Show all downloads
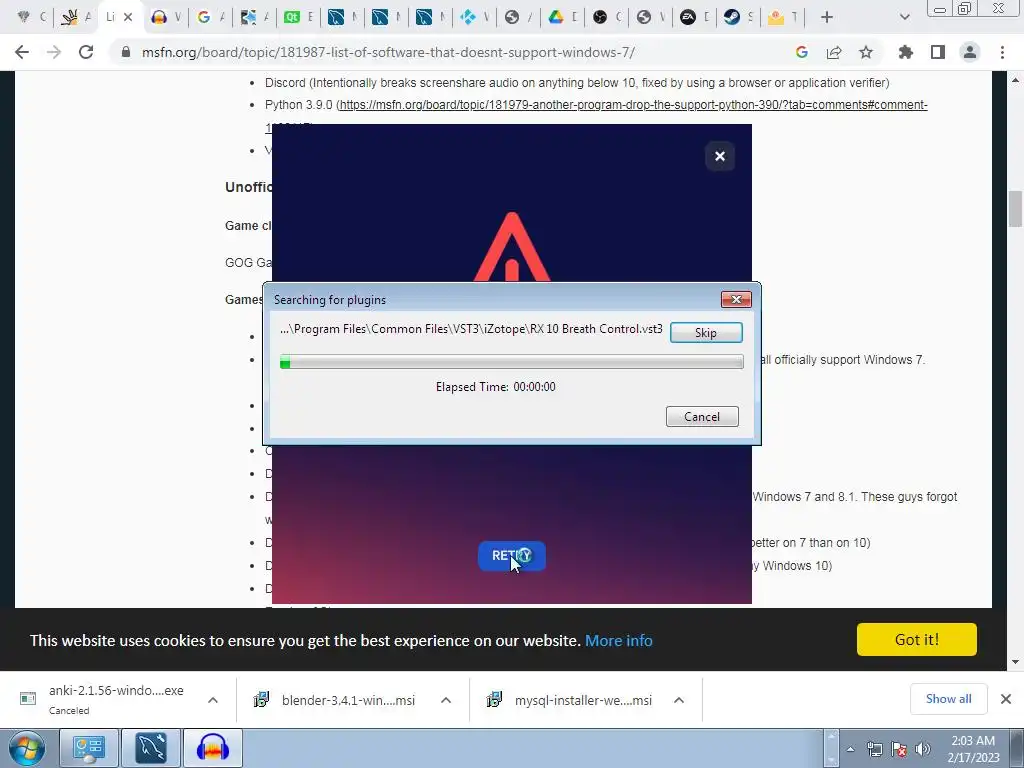Viewport: 1024px width, 768px height. pyautogui.click(x=948, y=699)
